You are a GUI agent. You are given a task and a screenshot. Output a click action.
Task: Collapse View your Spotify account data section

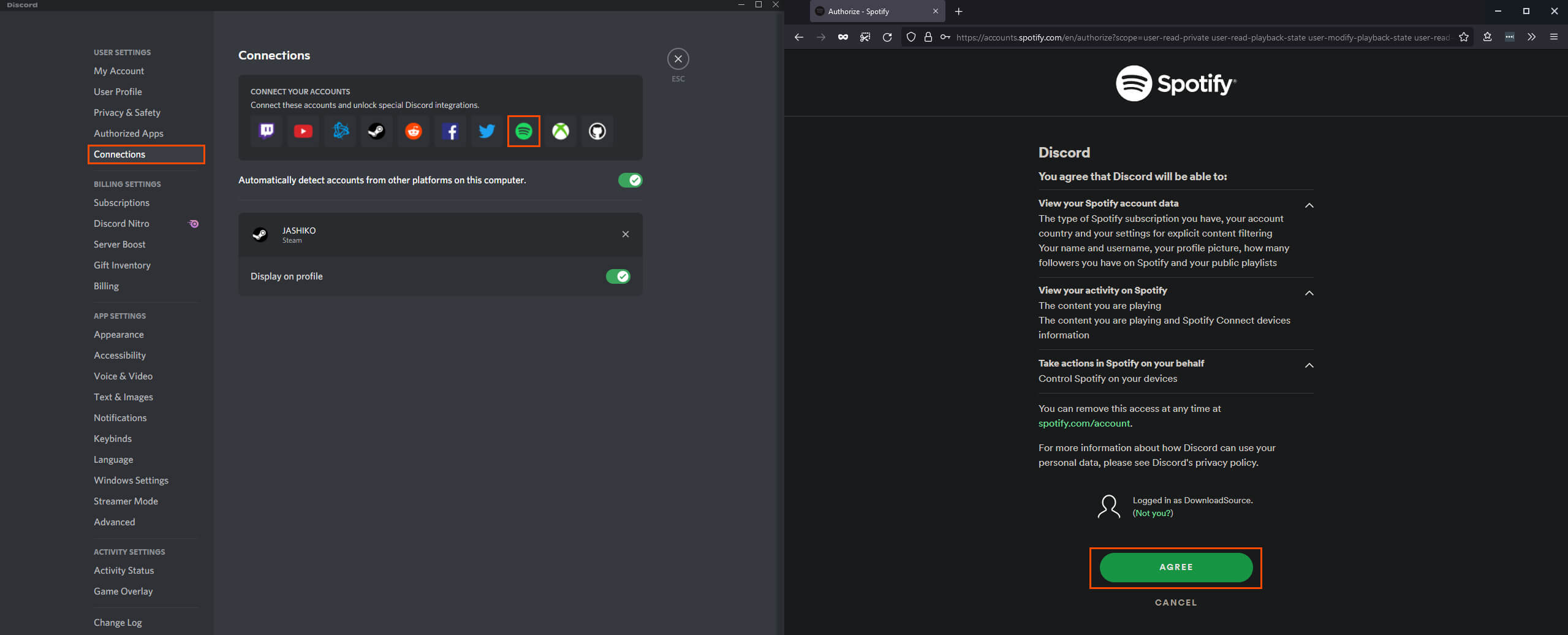pos(1309,206)
